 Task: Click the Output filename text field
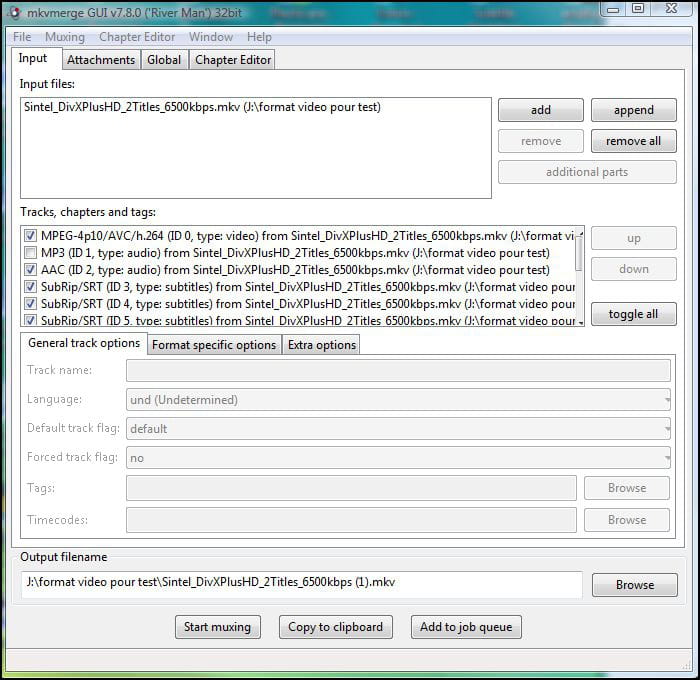302,584
